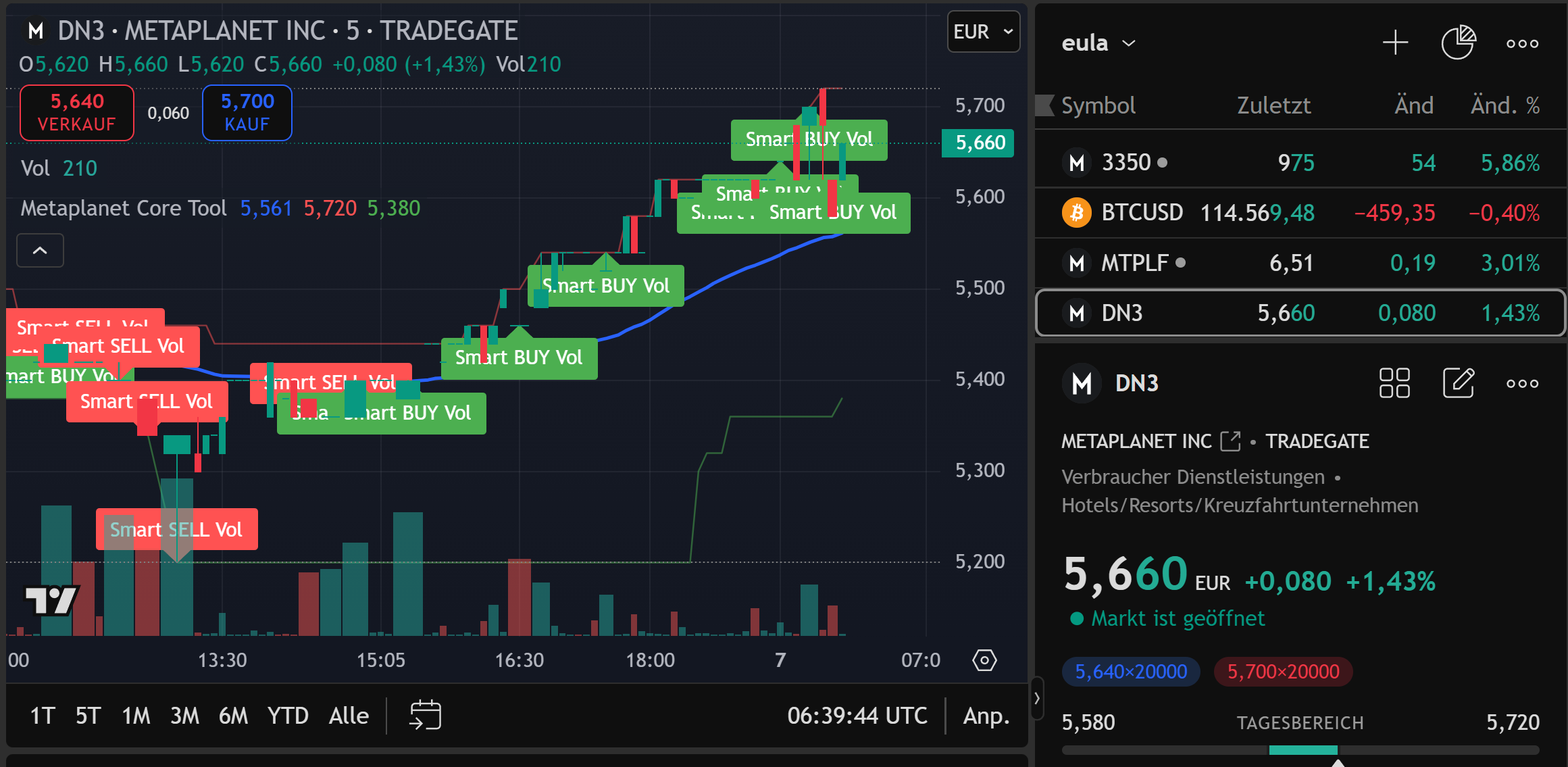Click the M logo beside 3350
This screenshot has height=767, width=1568.
pos(1077,163)
